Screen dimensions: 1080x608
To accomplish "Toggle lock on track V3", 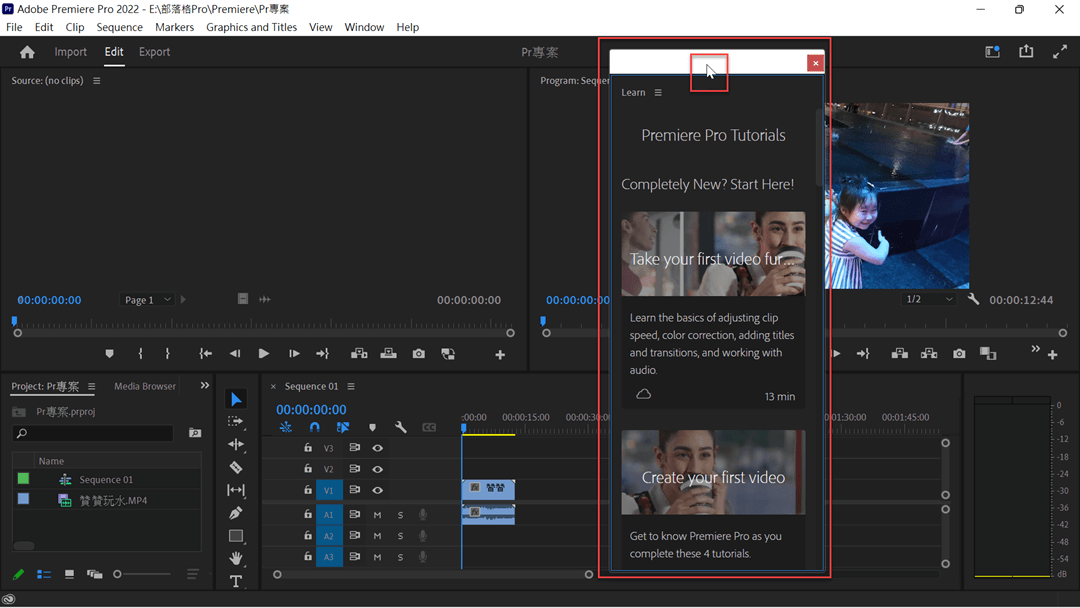I will click(x=308, y=448).
